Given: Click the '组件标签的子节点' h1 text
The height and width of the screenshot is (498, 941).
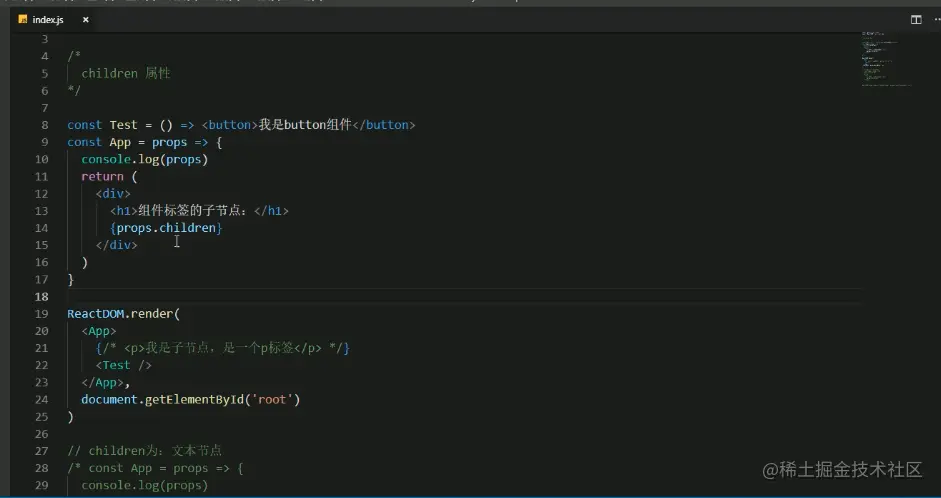Looking at the screenshot, I should coord(192,211).
